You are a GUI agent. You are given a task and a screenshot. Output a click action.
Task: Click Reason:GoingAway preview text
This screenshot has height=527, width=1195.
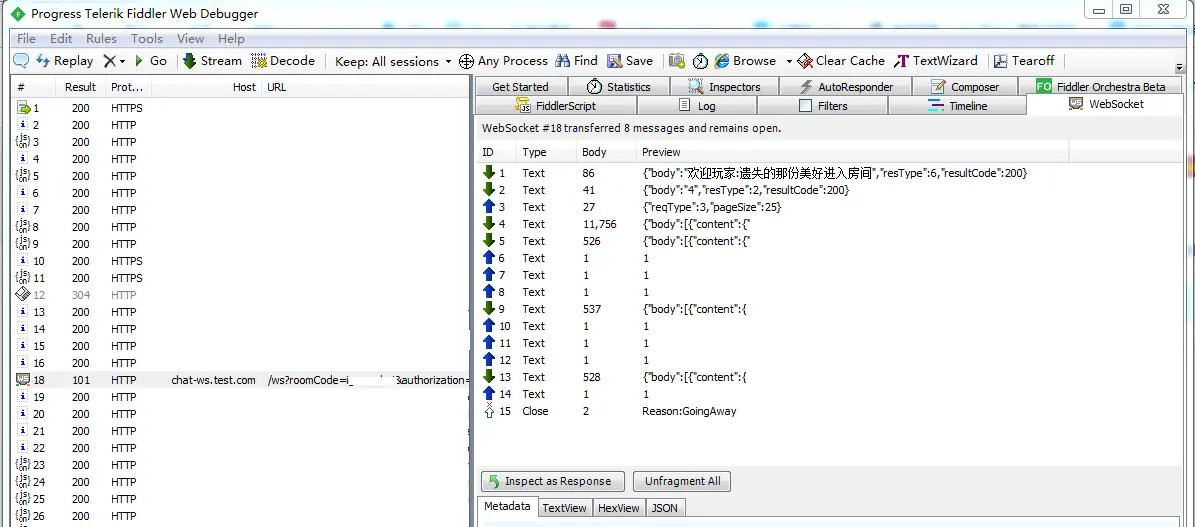pos(689,411)
